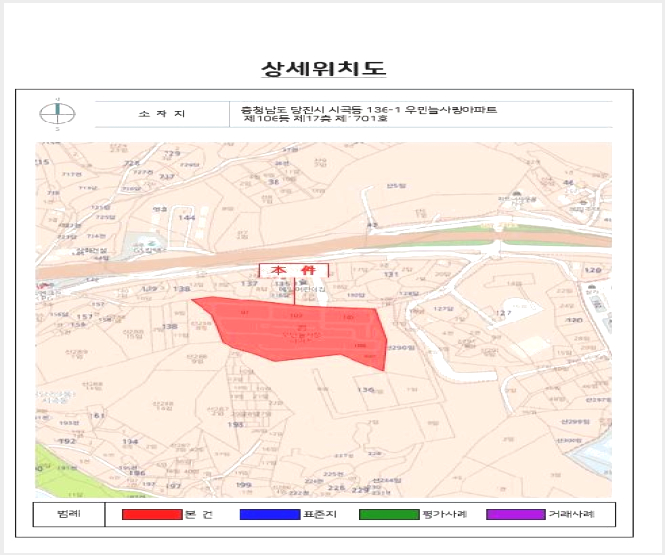Image resolution: width=665 pixels, height=555 pixels.
Task: Select the purple 거래사례 legend swatch
Action: (x=516, y=514)
